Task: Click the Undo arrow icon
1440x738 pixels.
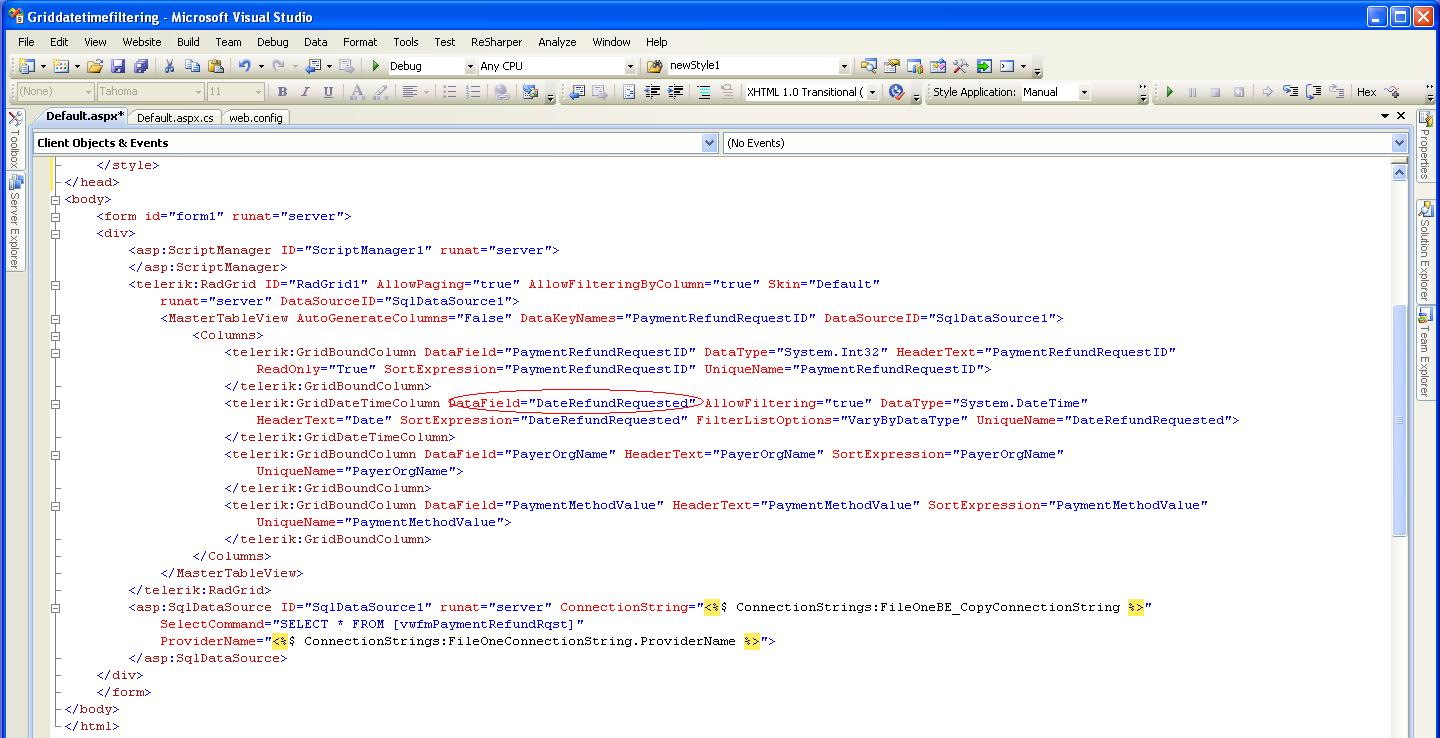Action: tap(245, 66)
